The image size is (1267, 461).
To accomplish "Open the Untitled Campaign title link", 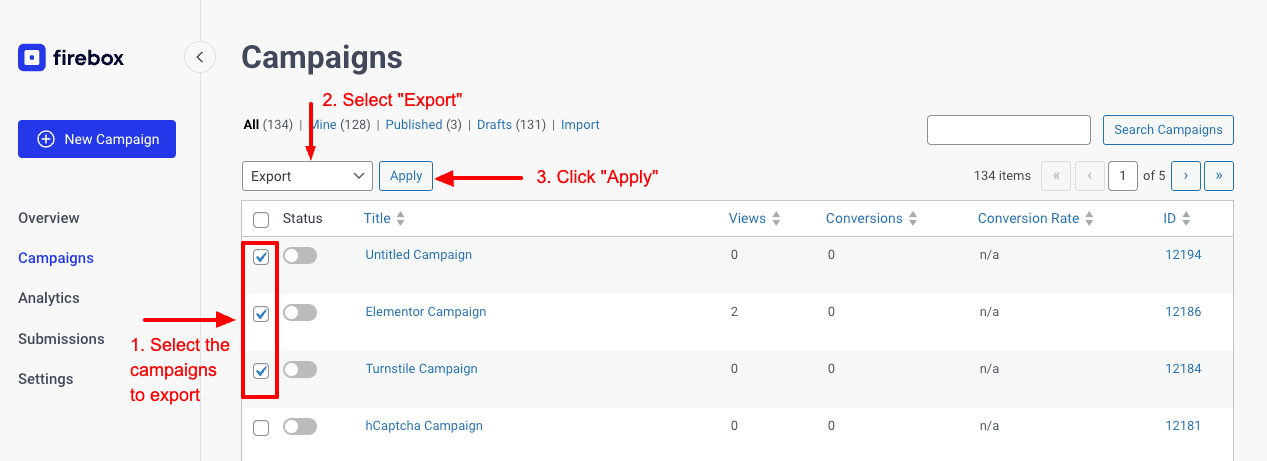I will [x=418, y=255].
